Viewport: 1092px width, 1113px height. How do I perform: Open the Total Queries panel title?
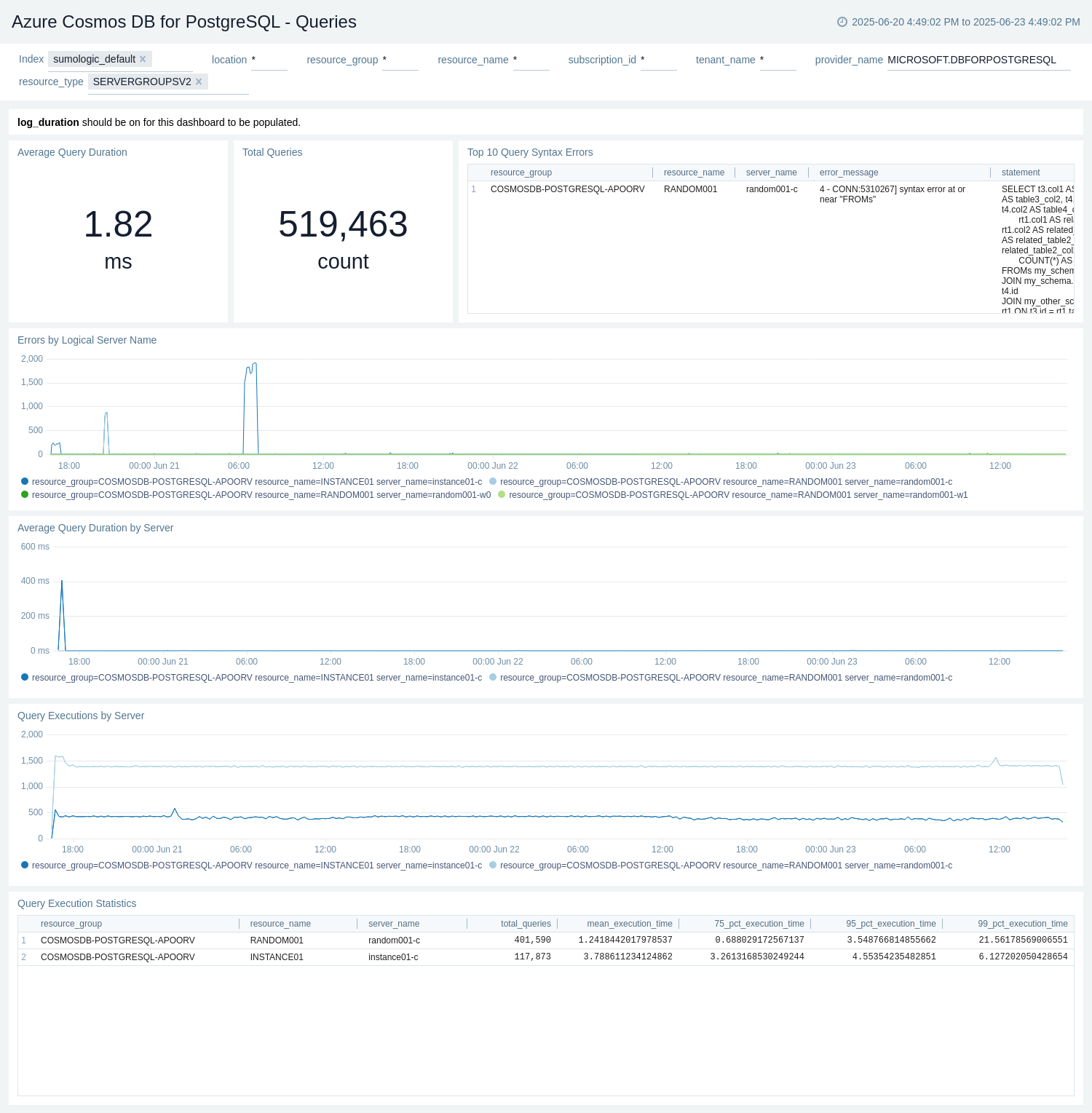point(272,152)
